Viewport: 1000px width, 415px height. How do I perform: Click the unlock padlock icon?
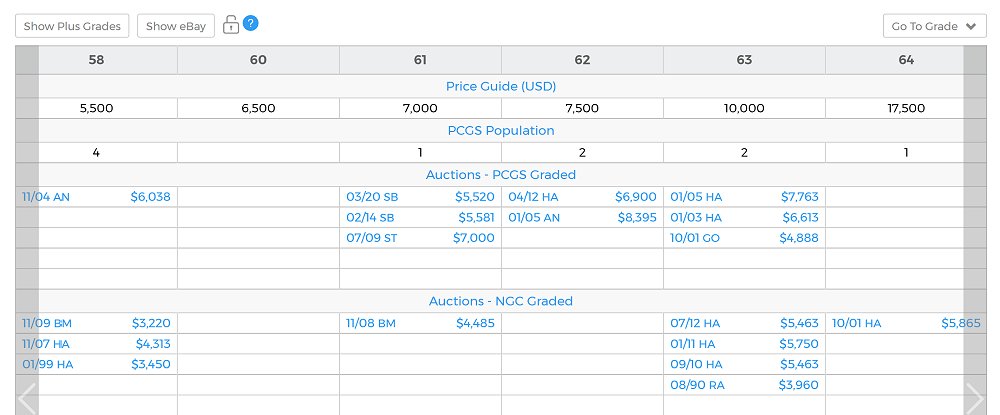(x=231, y=25)
